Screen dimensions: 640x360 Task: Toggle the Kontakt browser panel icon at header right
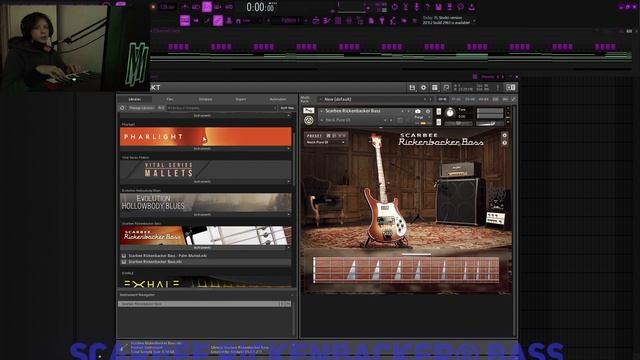click(x=511, y=87)
